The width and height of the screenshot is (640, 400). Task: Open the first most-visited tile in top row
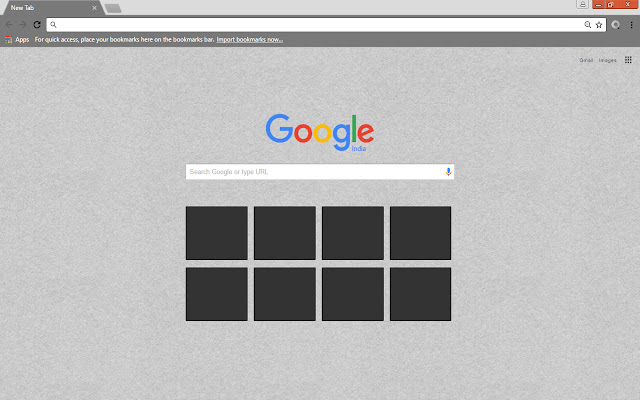pos(217,233)
